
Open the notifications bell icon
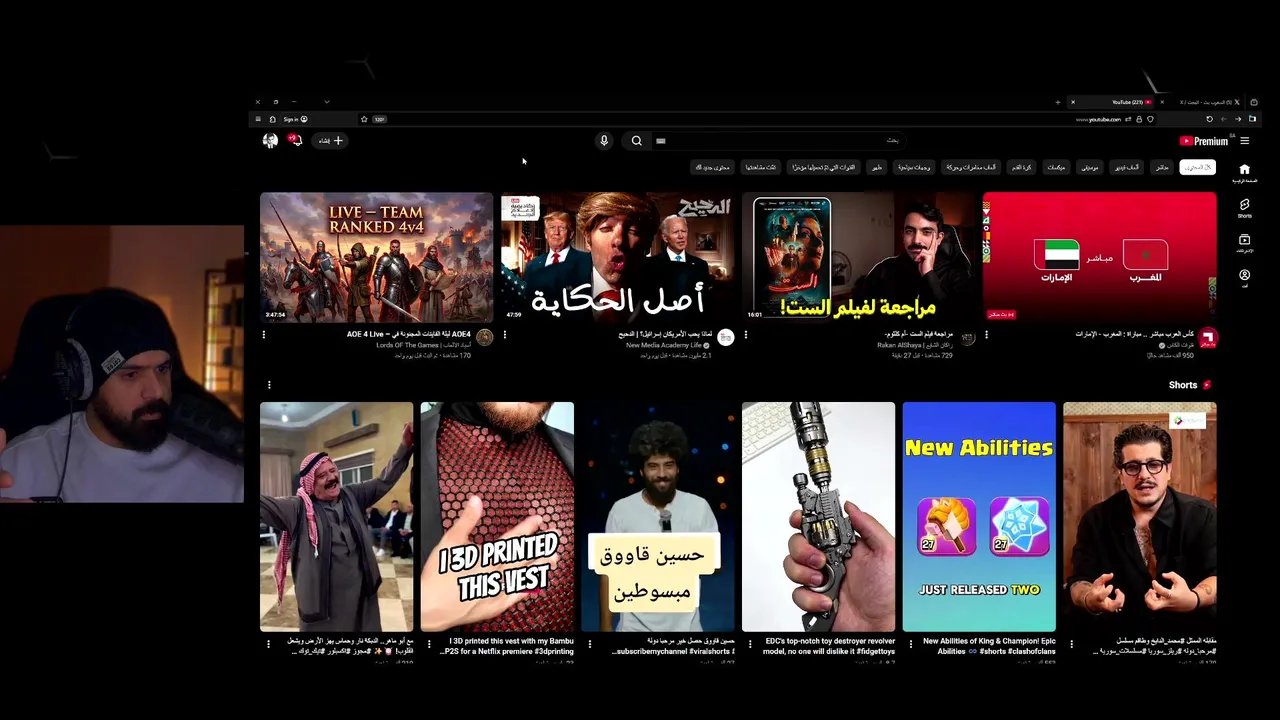coord(295,141)
